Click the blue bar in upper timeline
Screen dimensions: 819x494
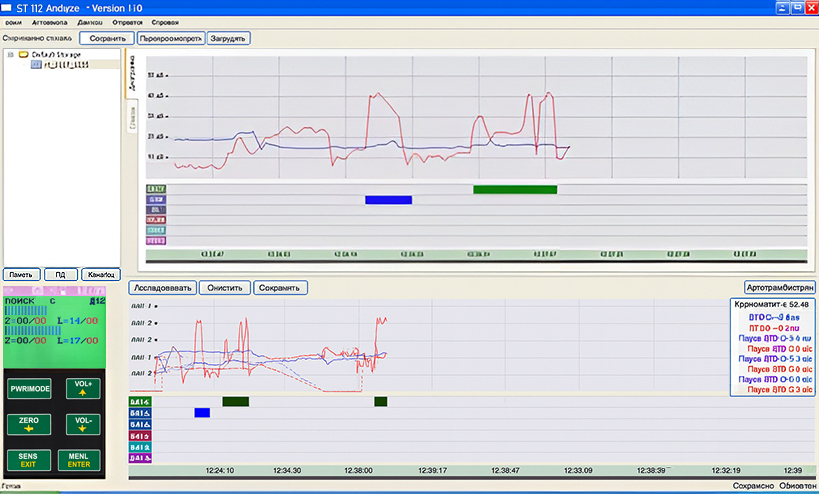[388, 200]
